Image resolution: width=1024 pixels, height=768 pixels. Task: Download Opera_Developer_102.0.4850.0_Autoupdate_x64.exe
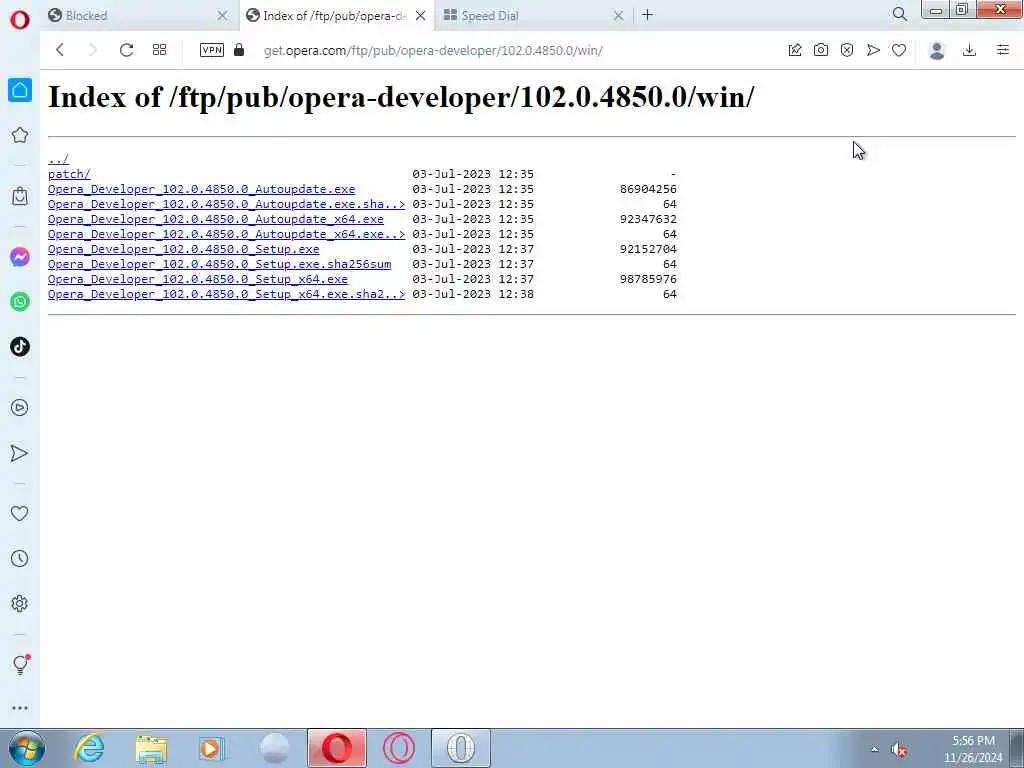click(216, 219)
